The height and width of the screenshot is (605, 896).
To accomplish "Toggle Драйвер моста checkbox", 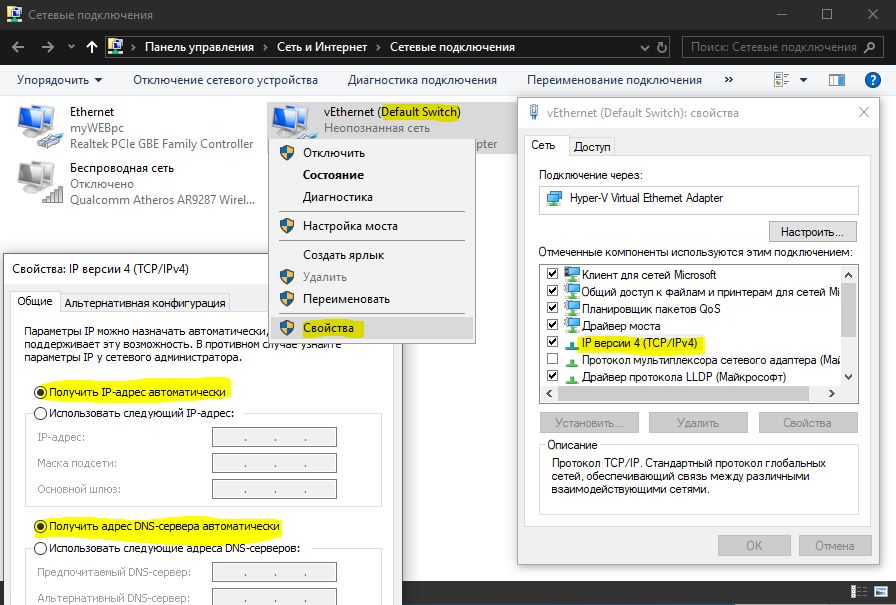I will (552, 324).
